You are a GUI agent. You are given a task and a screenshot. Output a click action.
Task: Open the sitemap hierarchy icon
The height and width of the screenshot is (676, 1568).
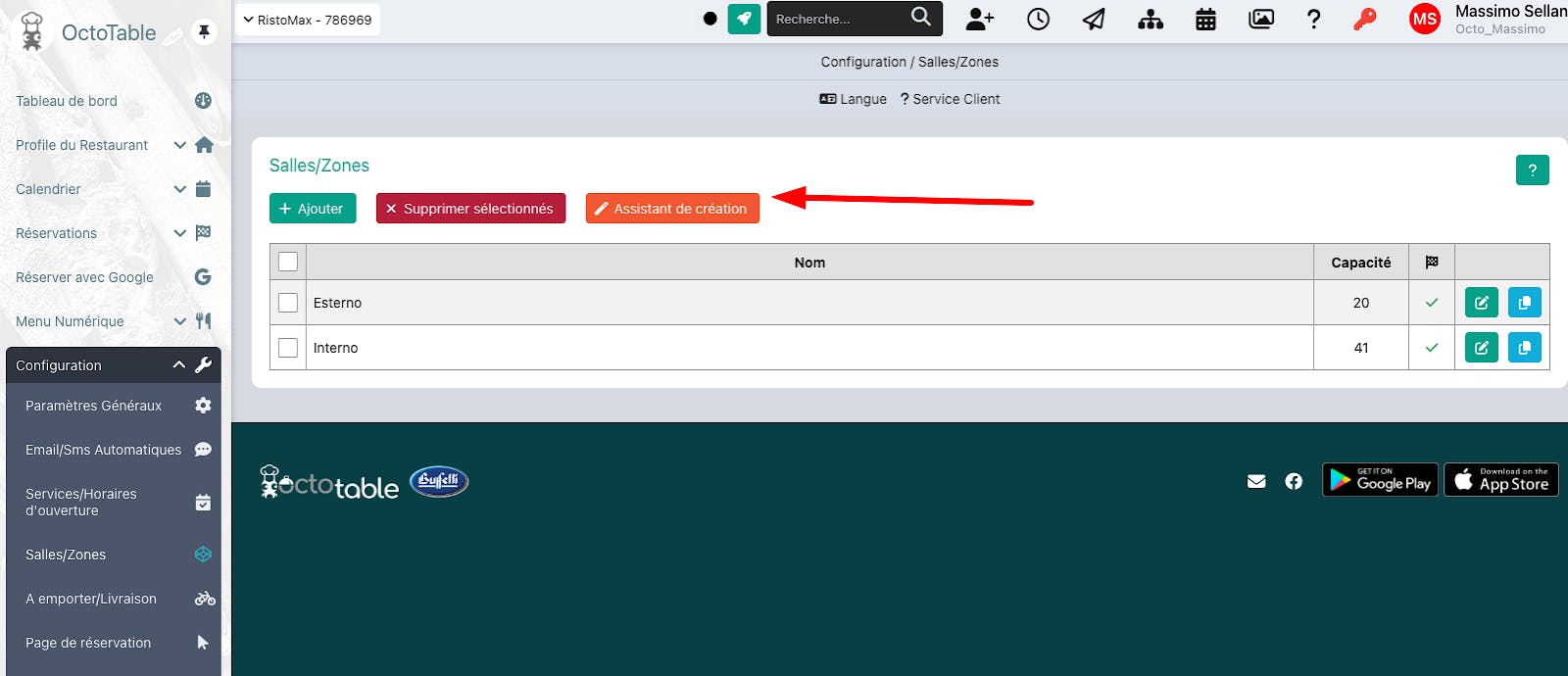[1151, 19]
